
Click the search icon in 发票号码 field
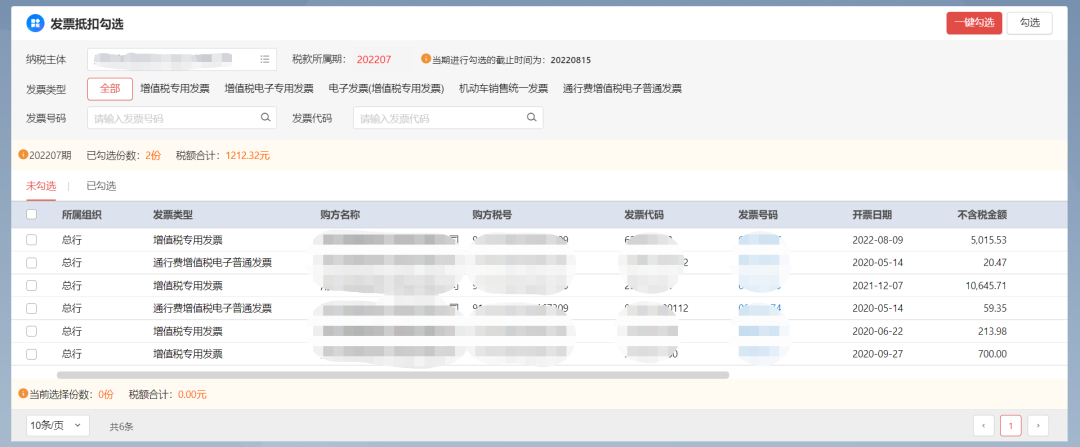(265, 118)
